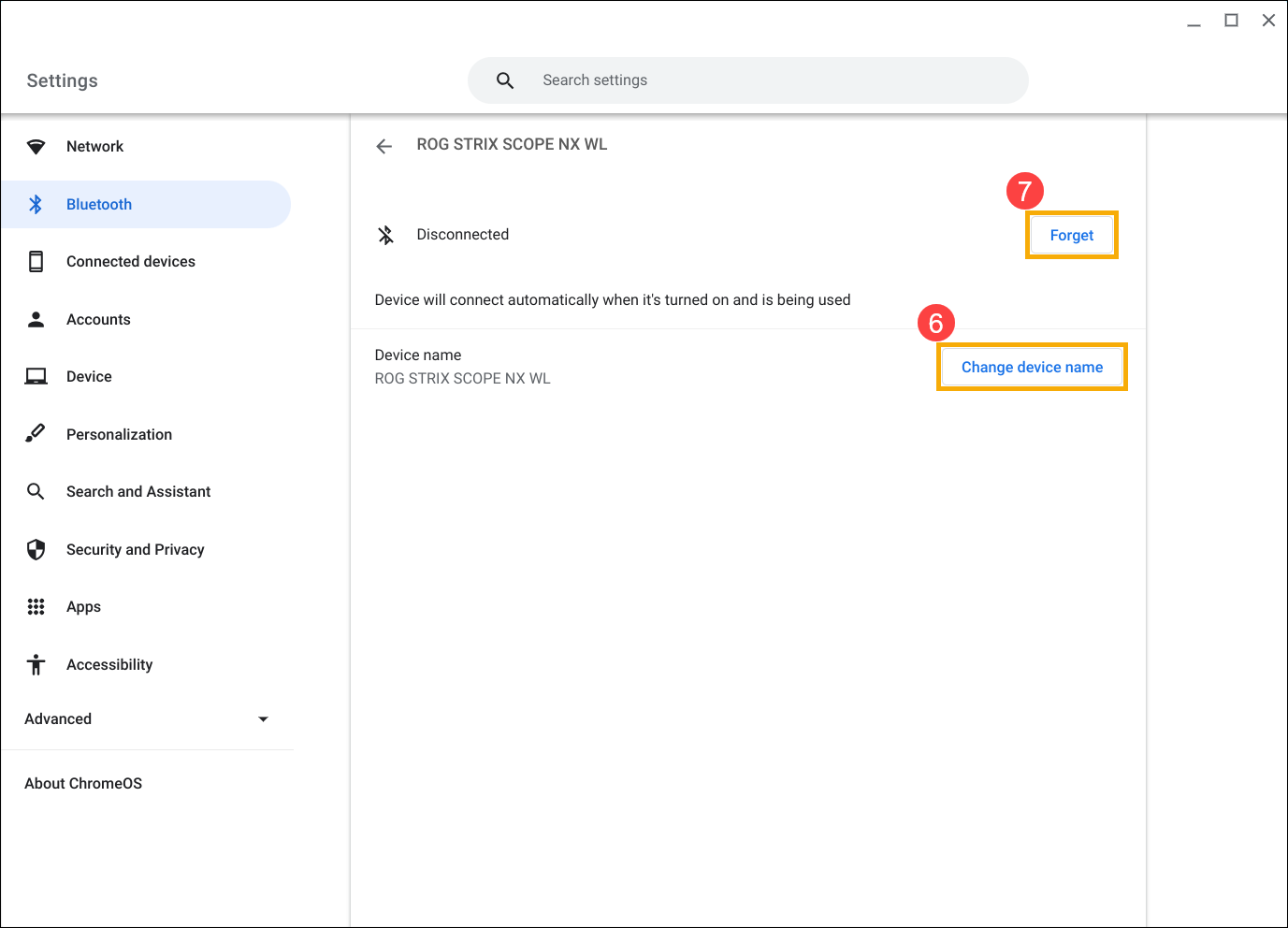Open Search and Assistant section
This screenshot has height=928, width=1288.
(x=146, y=491)
